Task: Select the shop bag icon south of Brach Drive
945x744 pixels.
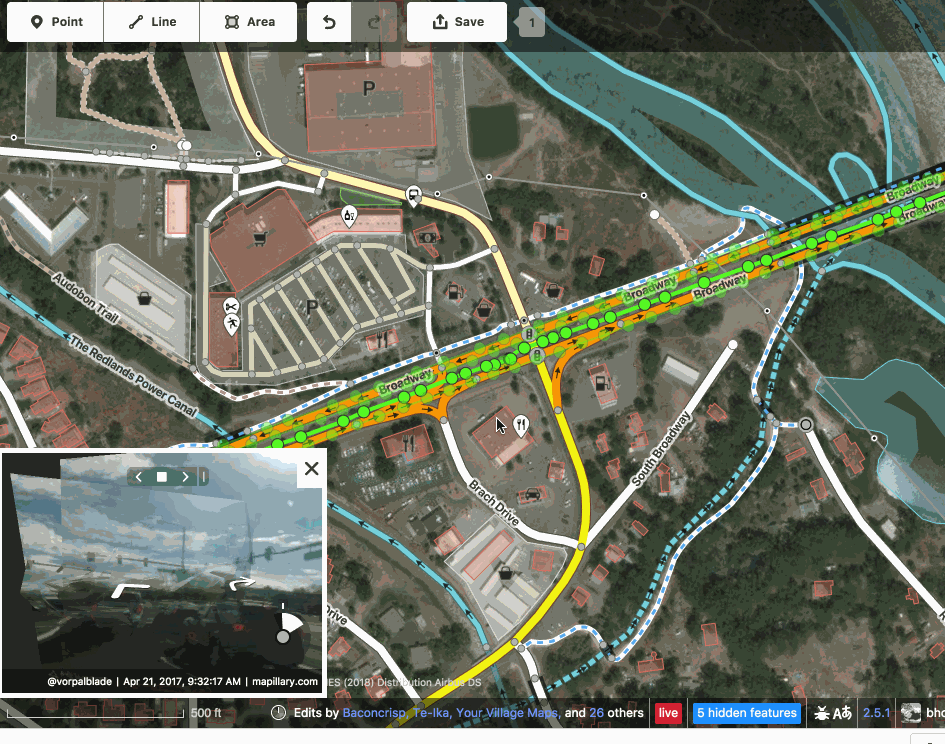Action: 506,572
